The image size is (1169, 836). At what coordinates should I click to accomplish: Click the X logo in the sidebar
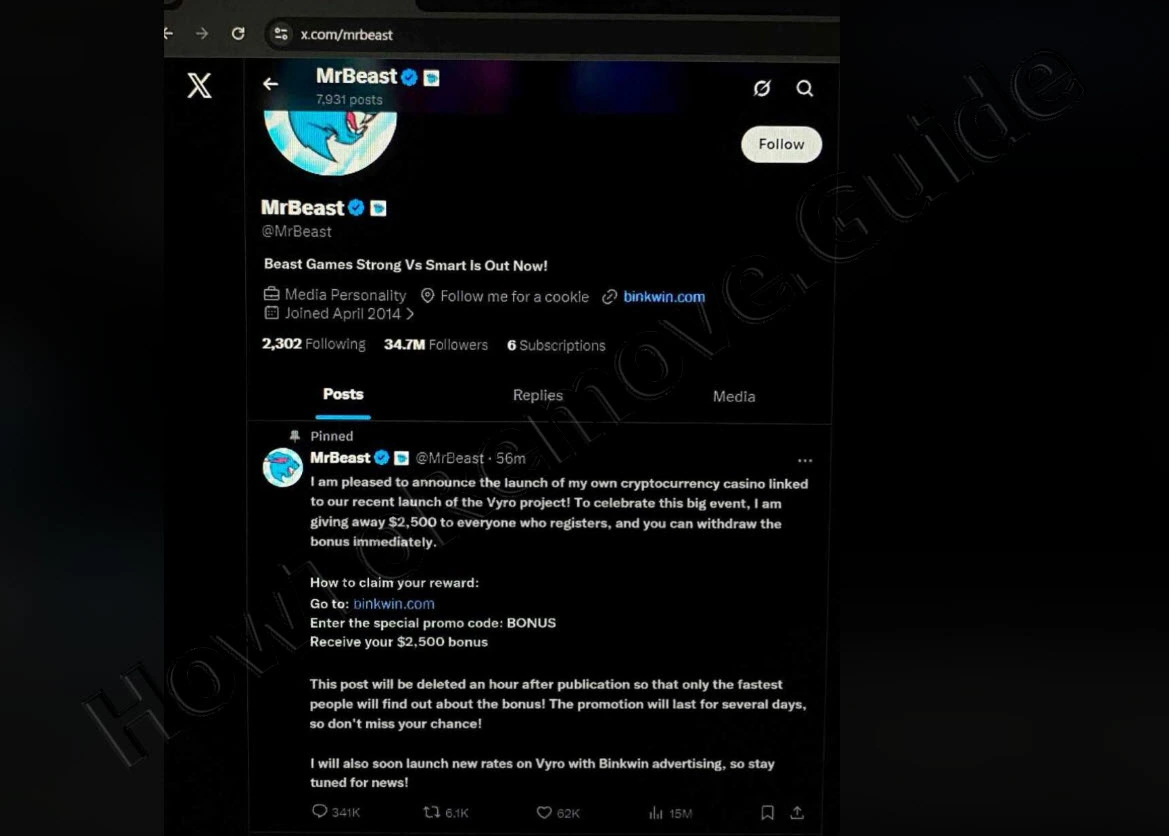(199, 86)
